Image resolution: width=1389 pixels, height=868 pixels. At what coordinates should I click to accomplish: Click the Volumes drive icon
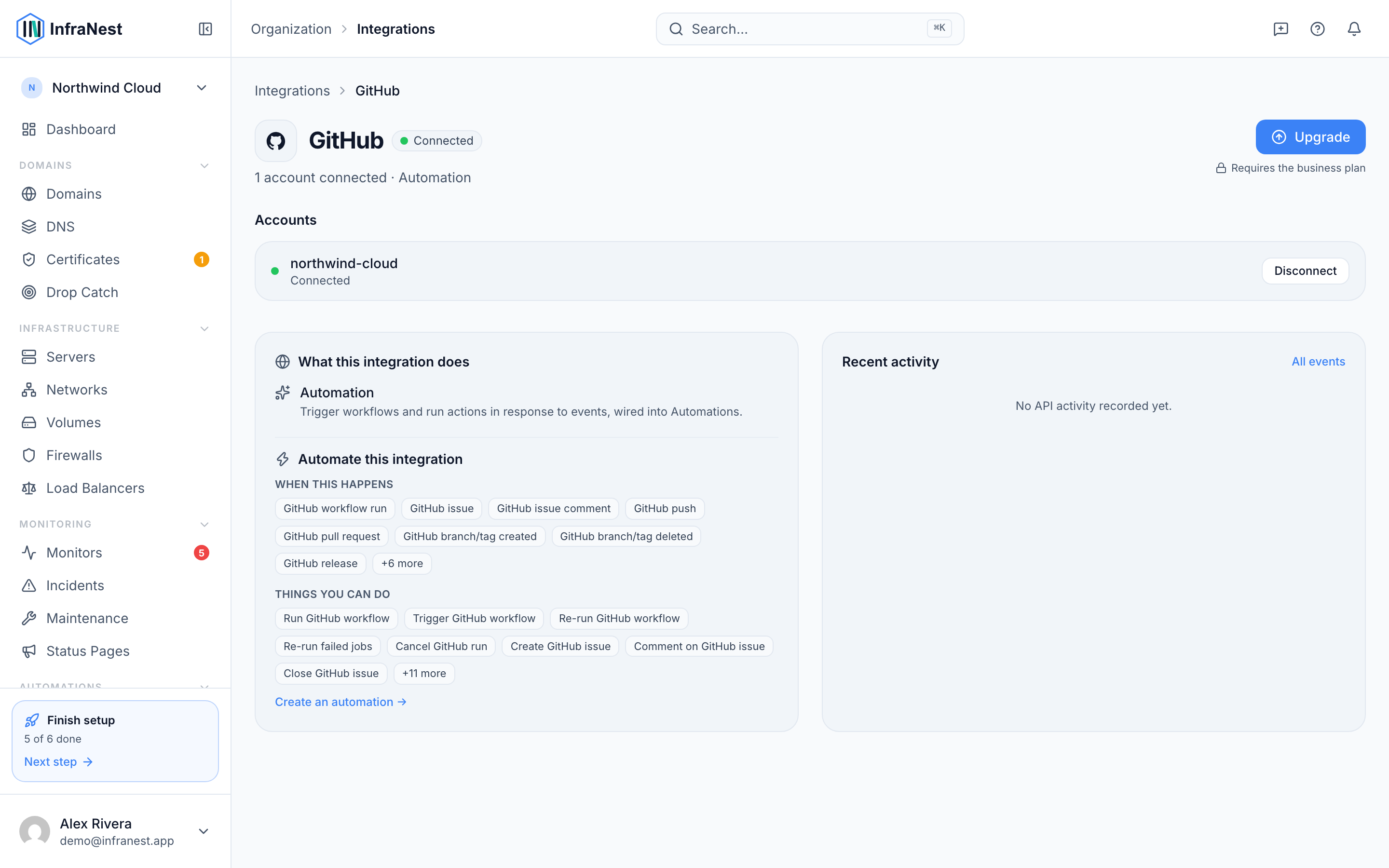point(29,422)
